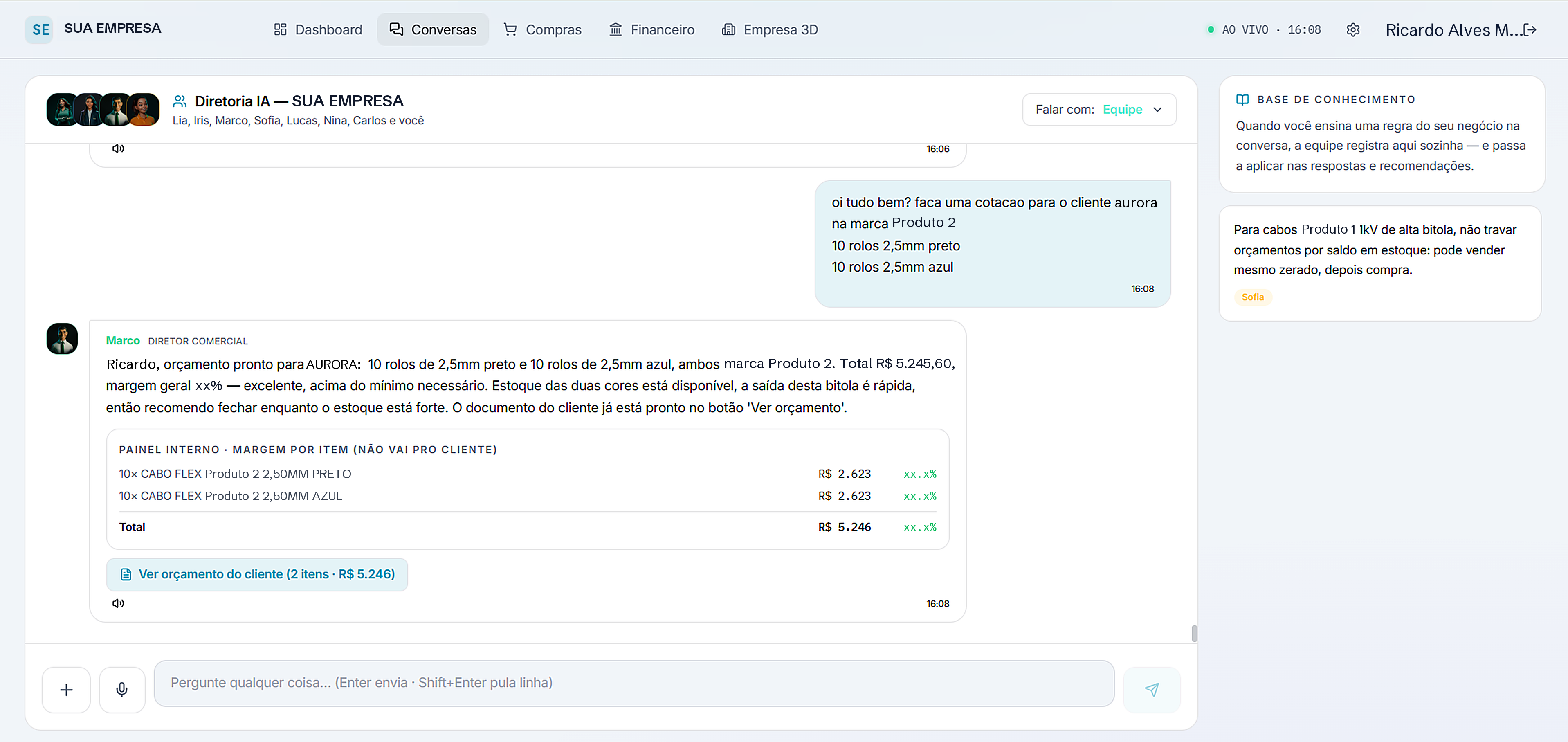This screenshot has width=1568, height=742.
Task: Log out using the exit arrow icon
Action: pos(1530,30)
